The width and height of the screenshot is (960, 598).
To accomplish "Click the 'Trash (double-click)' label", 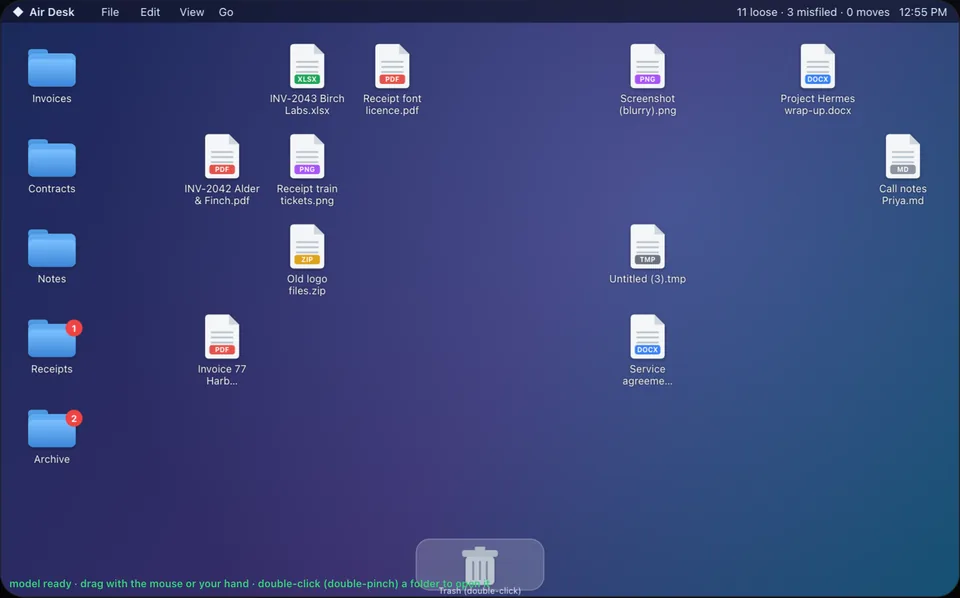I will 479,591.
